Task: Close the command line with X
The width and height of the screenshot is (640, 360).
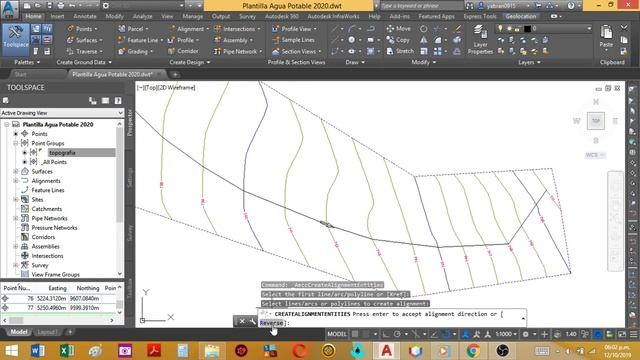Action: click(242, 321)
